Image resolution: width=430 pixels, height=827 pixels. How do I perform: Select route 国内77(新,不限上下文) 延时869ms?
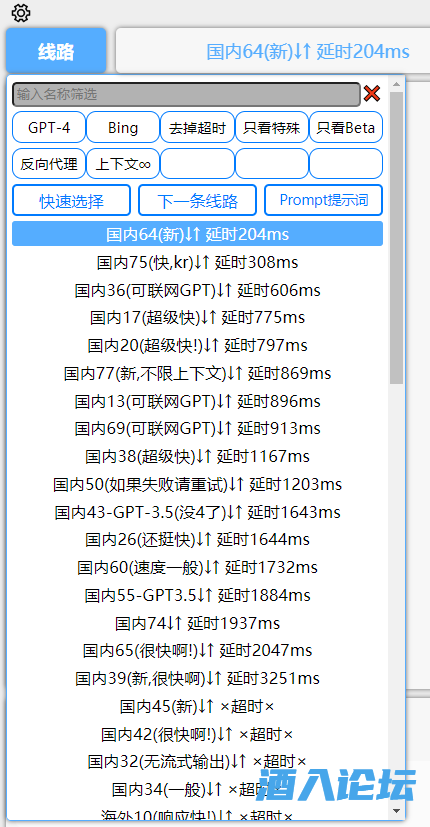[197, 373]
